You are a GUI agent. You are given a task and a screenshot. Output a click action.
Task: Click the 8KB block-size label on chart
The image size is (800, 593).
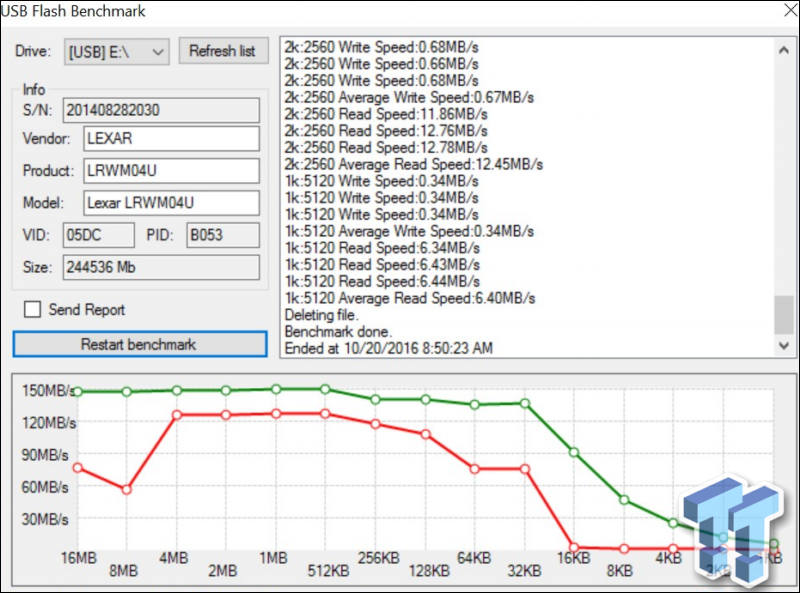point(620,571)
